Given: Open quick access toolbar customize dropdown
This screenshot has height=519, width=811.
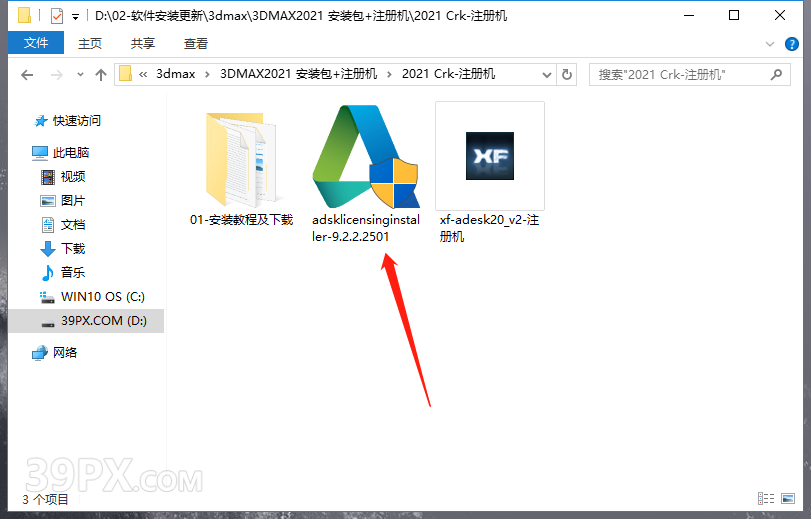Looking at the screenshot, I should [76, 17].
